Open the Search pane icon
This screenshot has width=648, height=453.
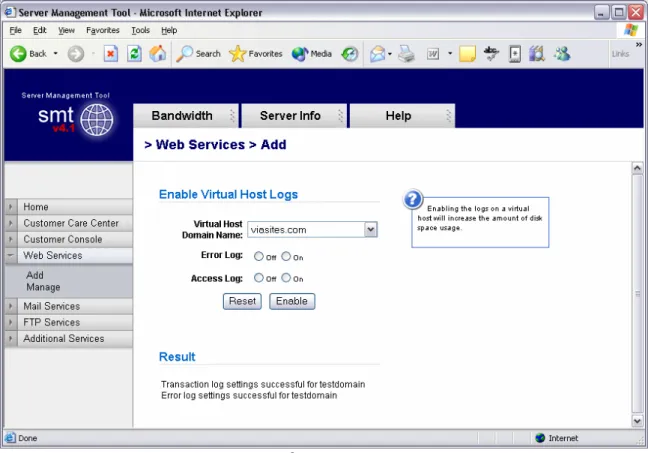184,54
